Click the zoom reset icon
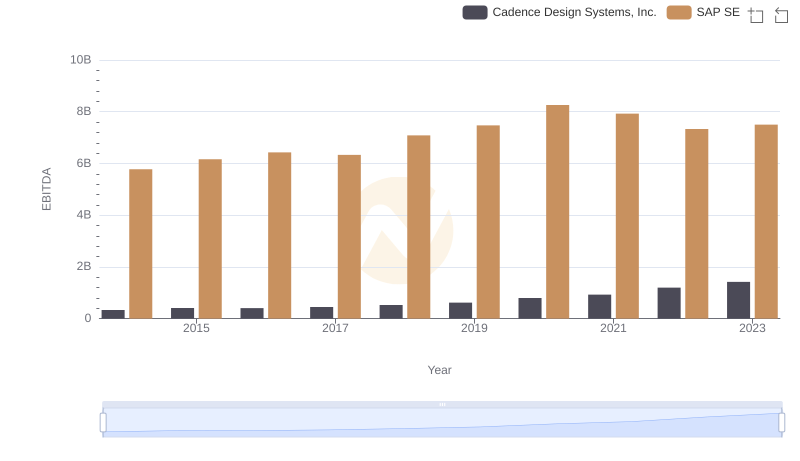Image resolution: width=800 pixels, height=461 pixels. tap(781, 15)
